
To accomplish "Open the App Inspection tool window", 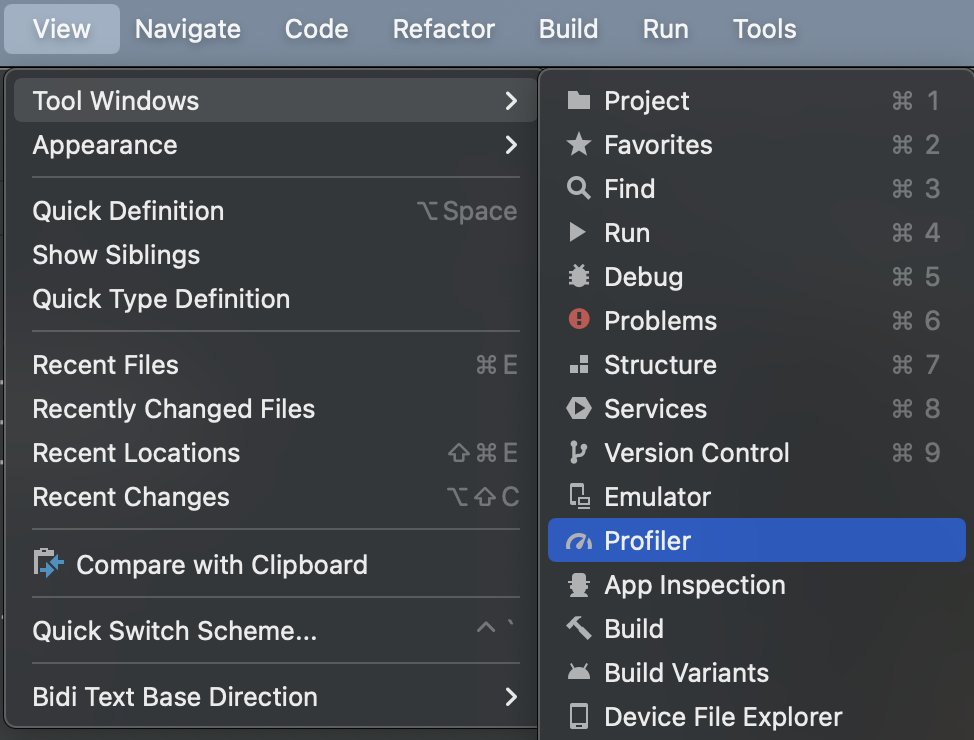I will point(694,585).
